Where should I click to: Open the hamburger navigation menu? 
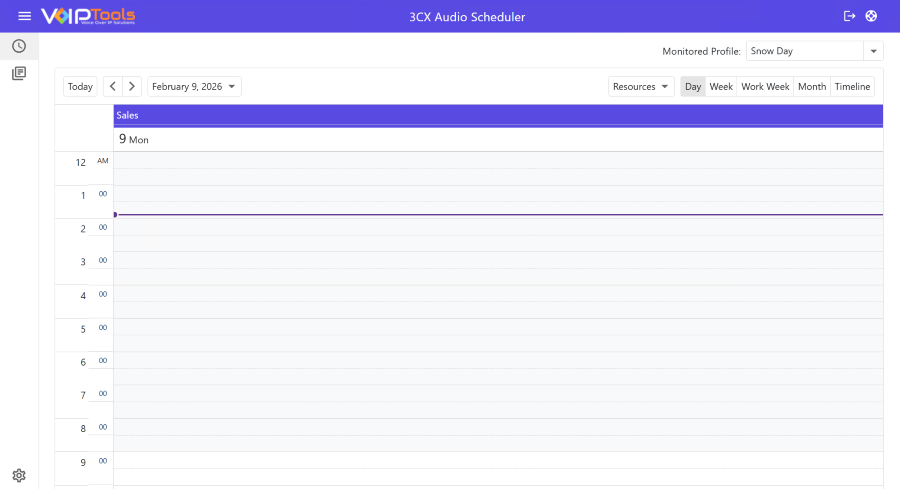pyautogui.click(x=24, y=16)
